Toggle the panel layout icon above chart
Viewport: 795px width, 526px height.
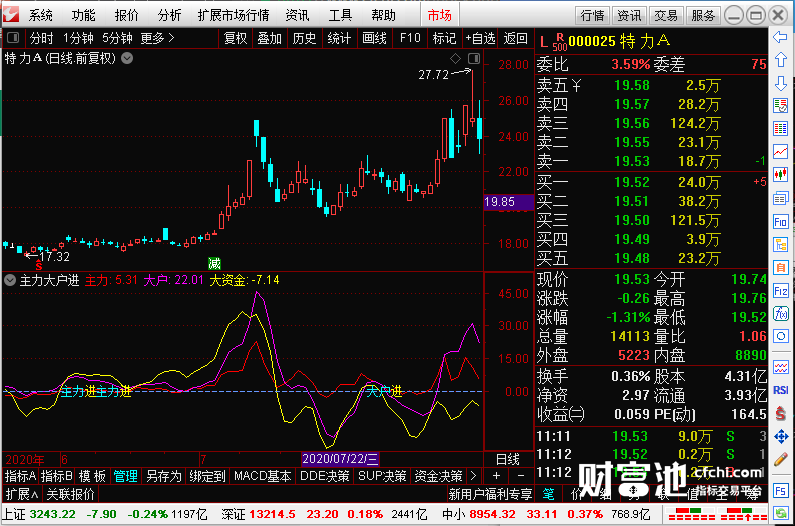pyautogui.click(x=474, y=58)
